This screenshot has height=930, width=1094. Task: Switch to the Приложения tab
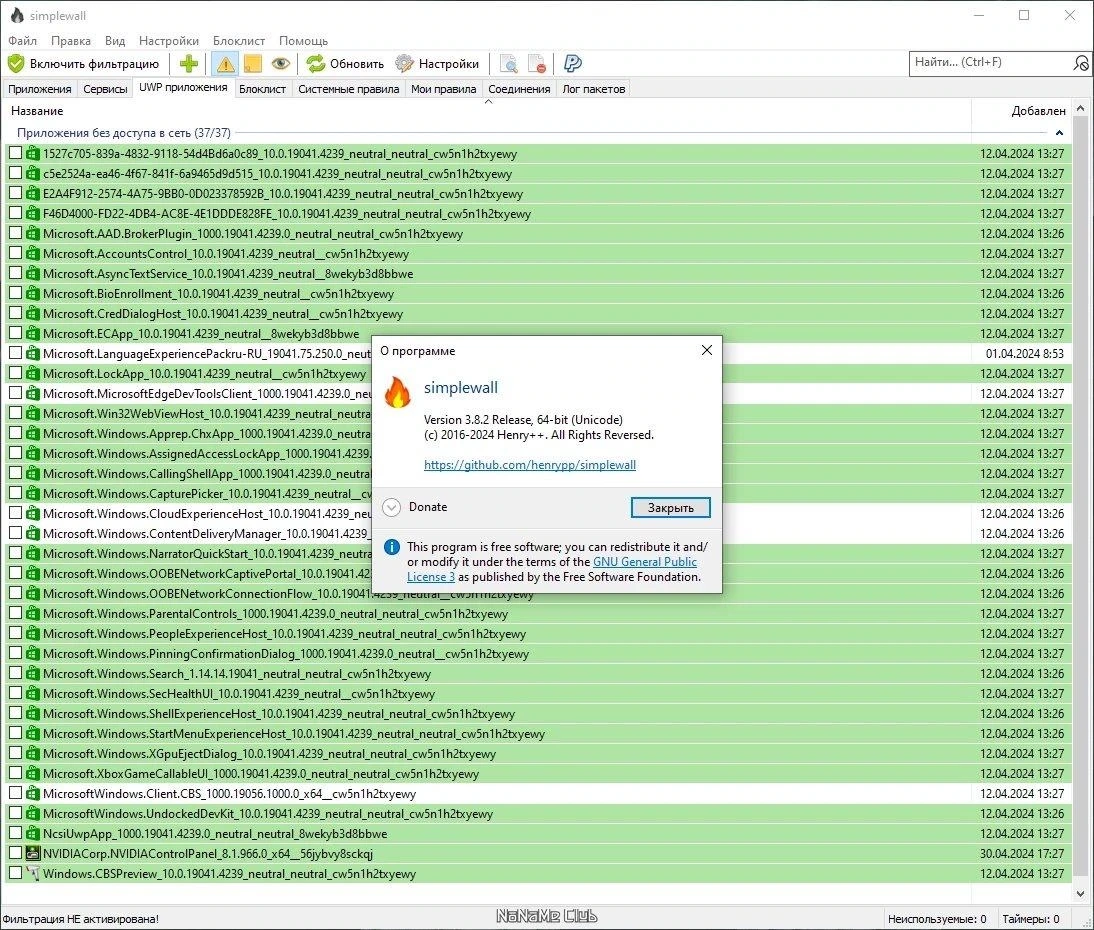tap(40, 89)
